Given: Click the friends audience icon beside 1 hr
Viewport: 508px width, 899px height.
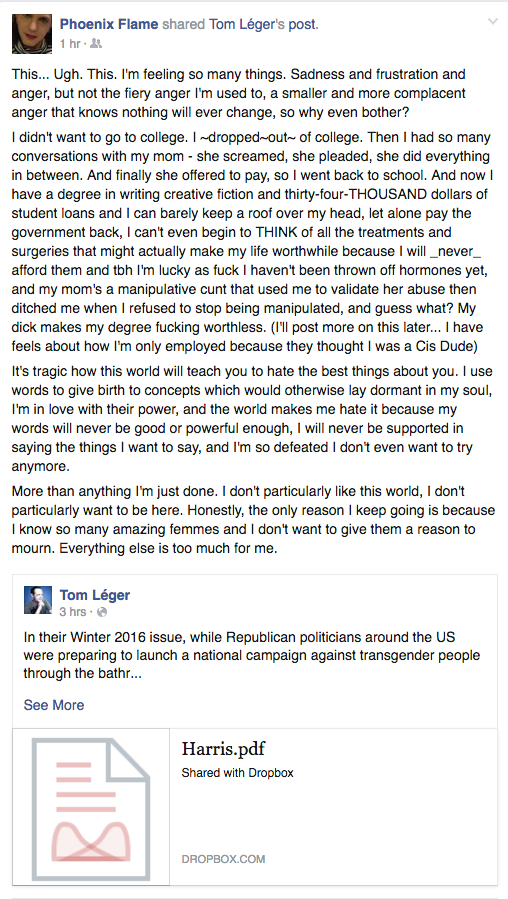Looking at the screenshot, I should pos(96,44).
